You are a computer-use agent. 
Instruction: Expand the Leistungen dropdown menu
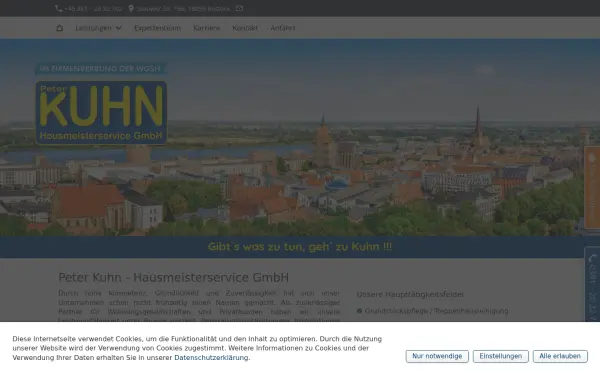[98, 28]
